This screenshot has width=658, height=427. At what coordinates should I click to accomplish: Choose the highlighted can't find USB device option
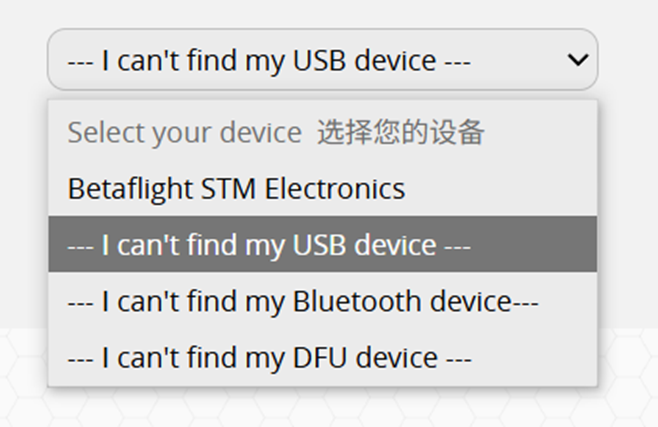click(x=322, y=244)
